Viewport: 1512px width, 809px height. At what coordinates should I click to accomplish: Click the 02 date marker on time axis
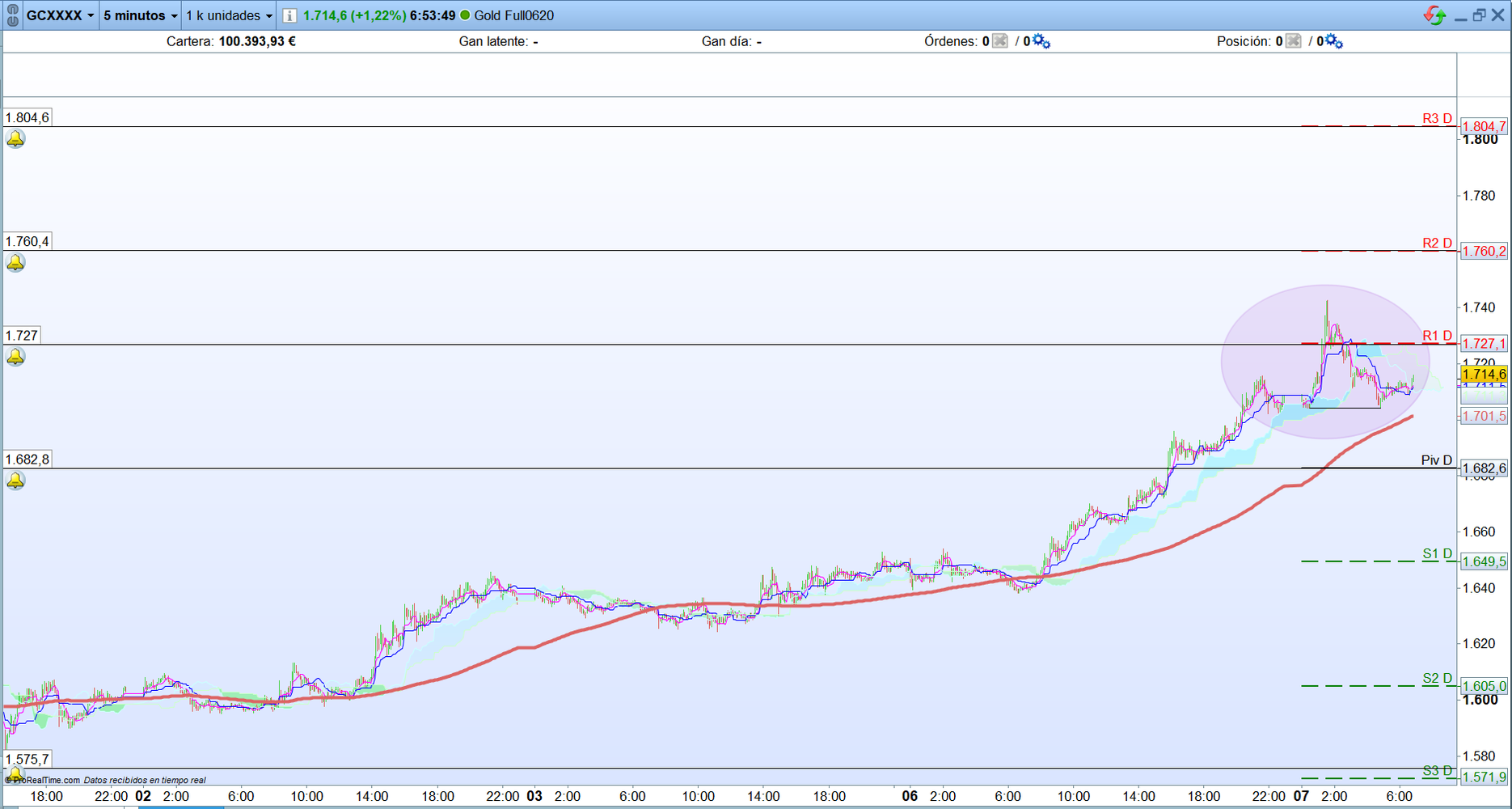(143, 796)
